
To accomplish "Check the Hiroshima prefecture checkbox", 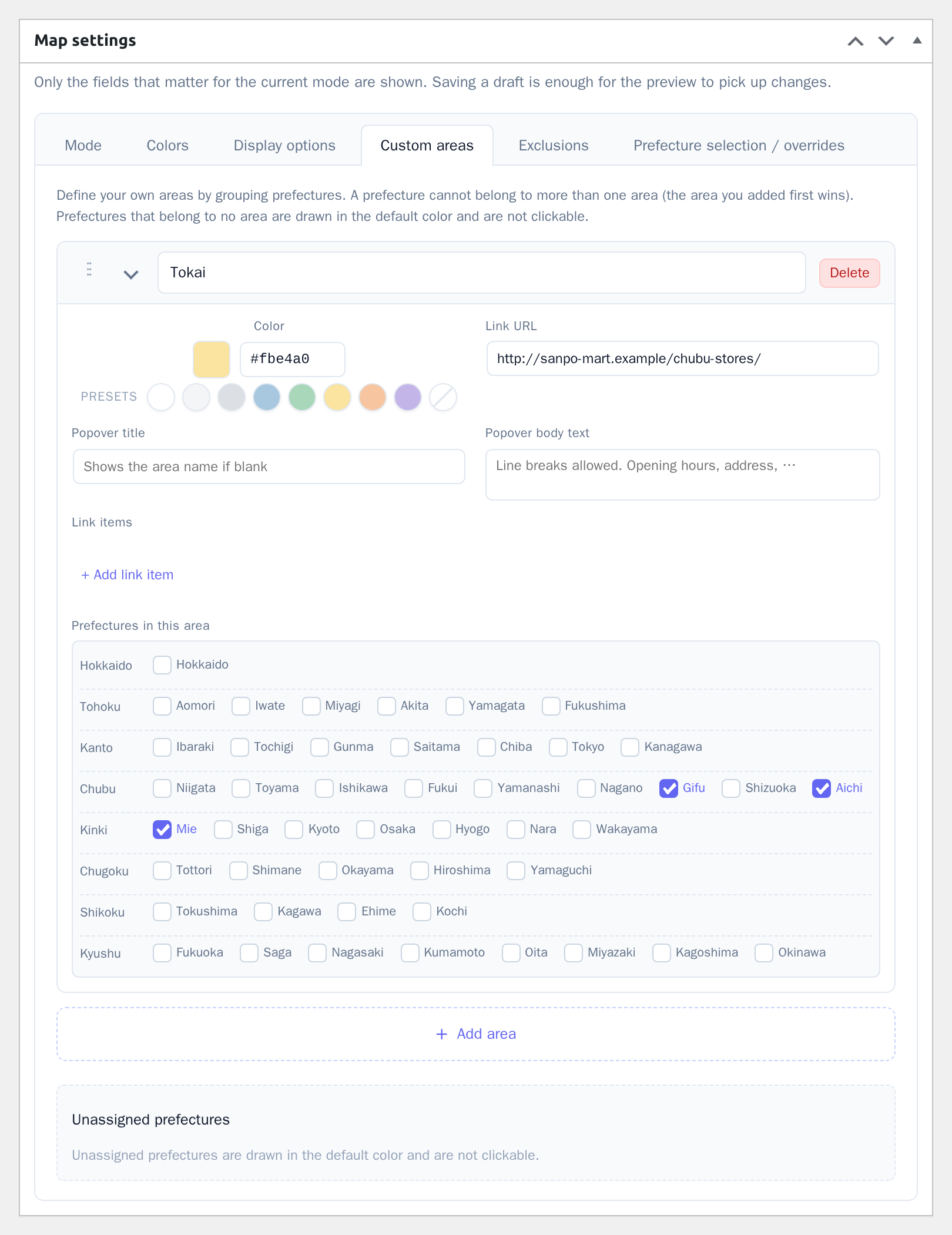I will [x=420, y=871].
